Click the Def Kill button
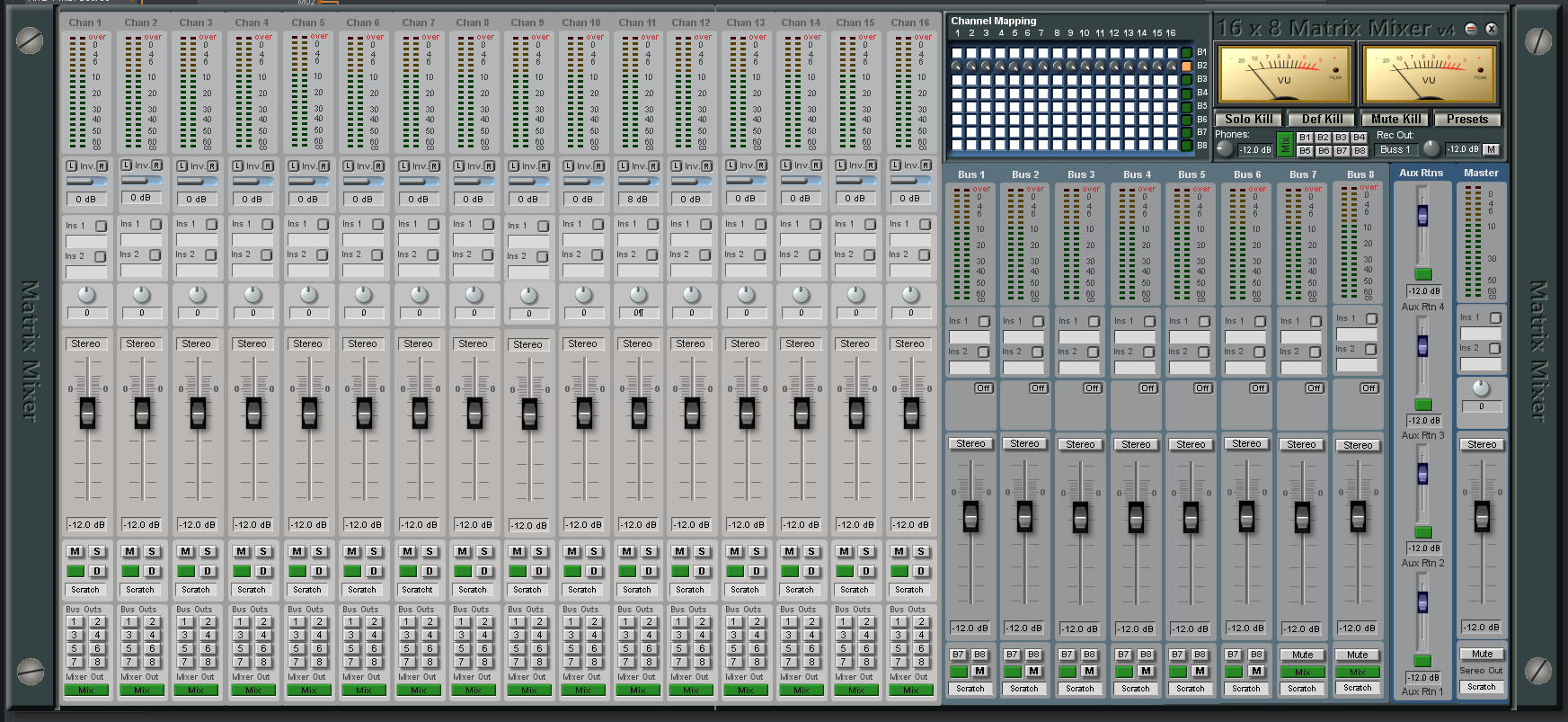1568x722 pixels. pos(1322,119)
